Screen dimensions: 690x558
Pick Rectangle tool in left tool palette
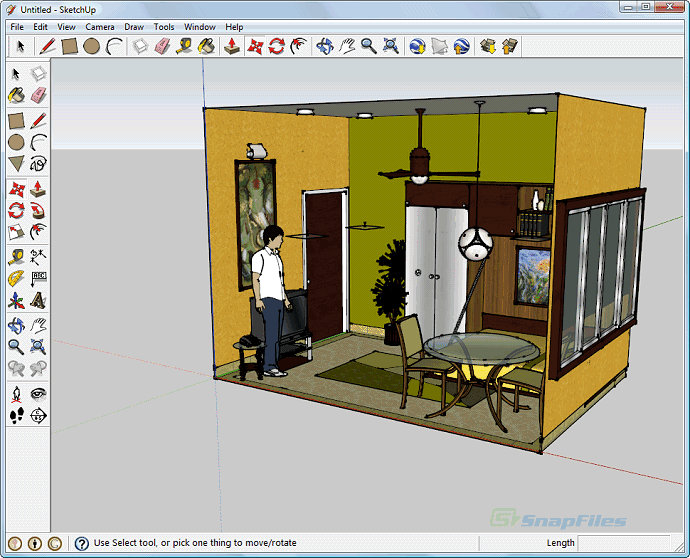[16, 121]
